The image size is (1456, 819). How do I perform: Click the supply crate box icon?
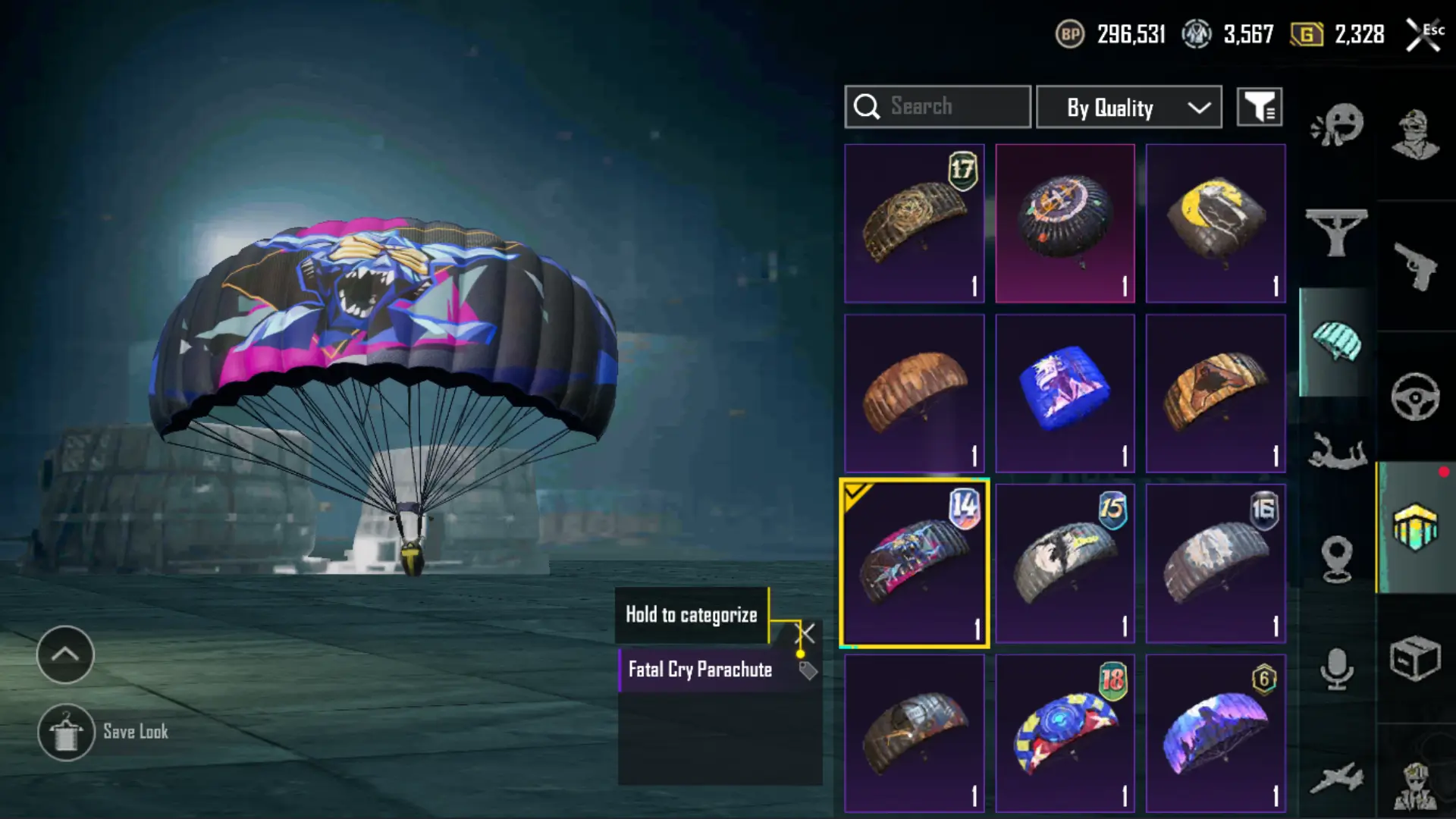[x=1415, y=658]
